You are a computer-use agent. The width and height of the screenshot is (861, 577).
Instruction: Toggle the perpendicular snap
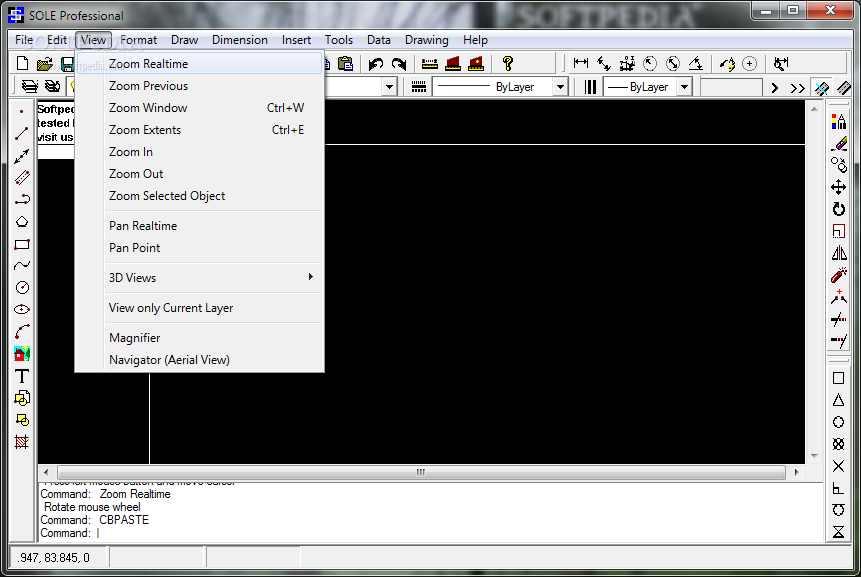[x=838, y=488]
